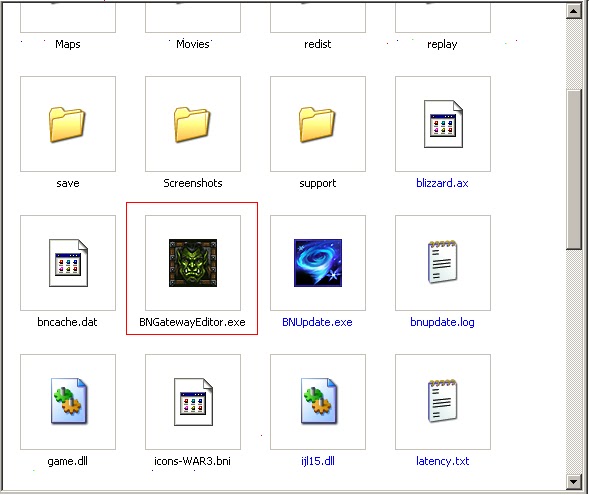Image resolution: width=589 pixels, height=495 pixels.
Task: Select the blizzard.ax file icon
Action: (x=443, y=124)
